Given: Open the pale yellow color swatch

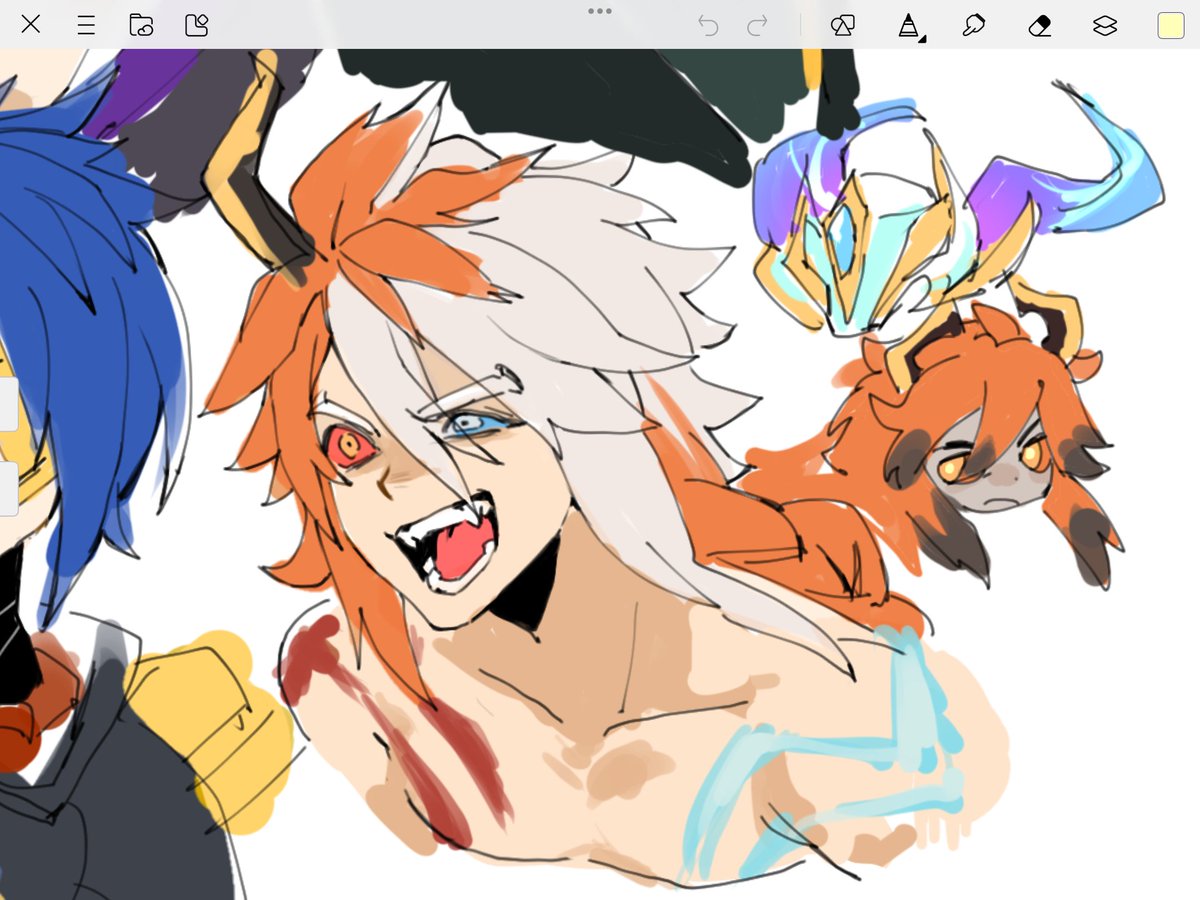Looking at the screenshot, I should [x=1171, y=26].
